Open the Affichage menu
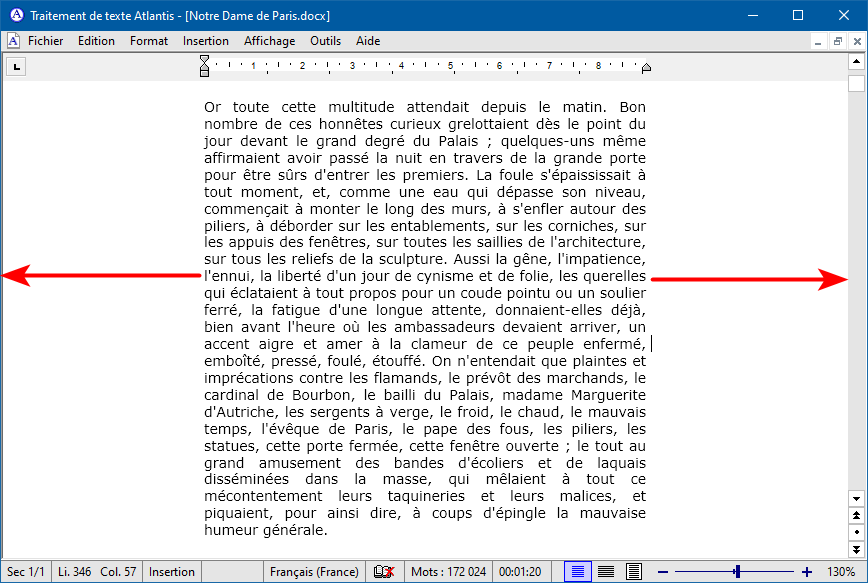This screenshot has height=583, width=868. 270,41
